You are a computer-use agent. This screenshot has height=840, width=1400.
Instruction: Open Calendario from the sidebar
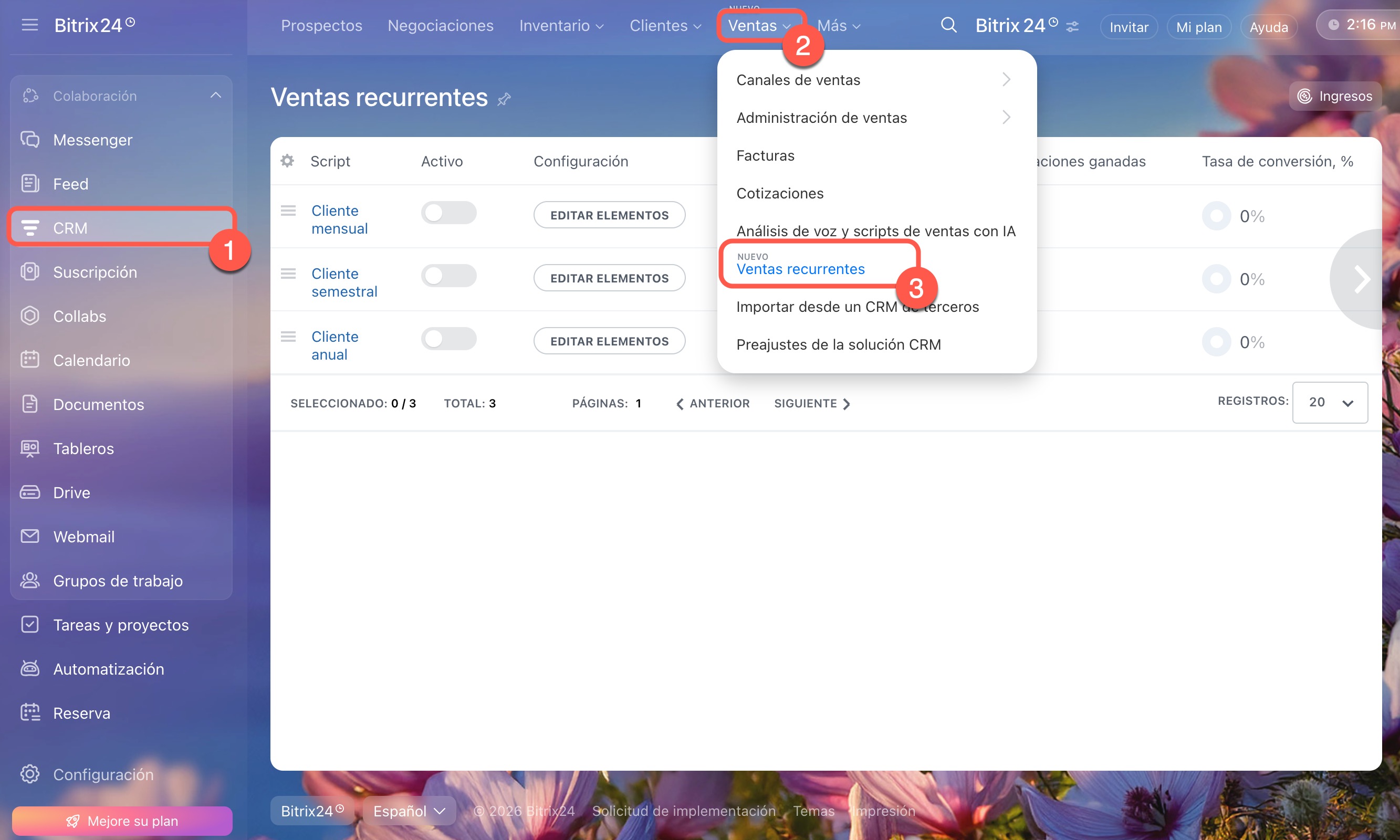(91, 360)
